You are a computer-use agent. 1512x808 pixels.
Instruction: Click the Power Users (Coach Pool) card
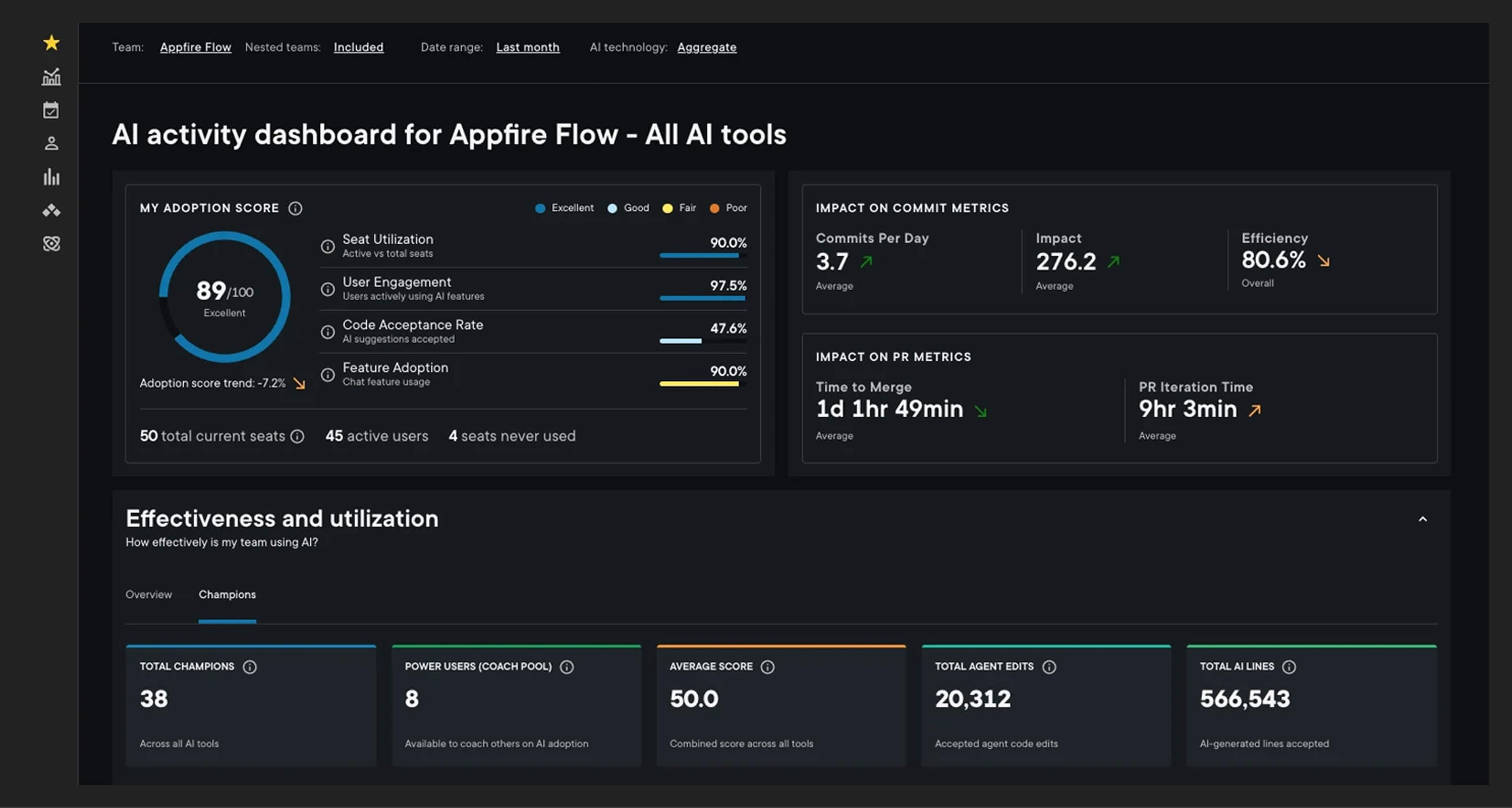click(x=517, y=706)
